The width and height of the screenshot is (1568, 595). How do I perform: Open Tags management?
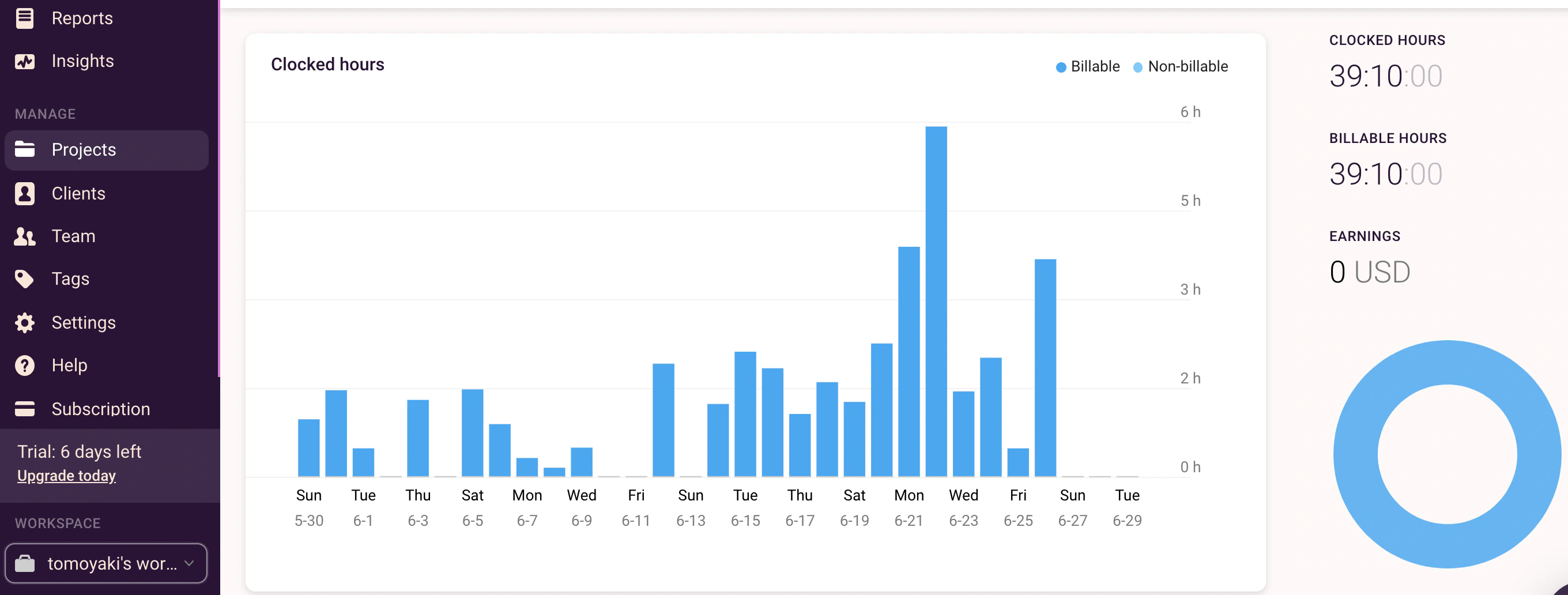pyautogui.click(x=70, y=279)
